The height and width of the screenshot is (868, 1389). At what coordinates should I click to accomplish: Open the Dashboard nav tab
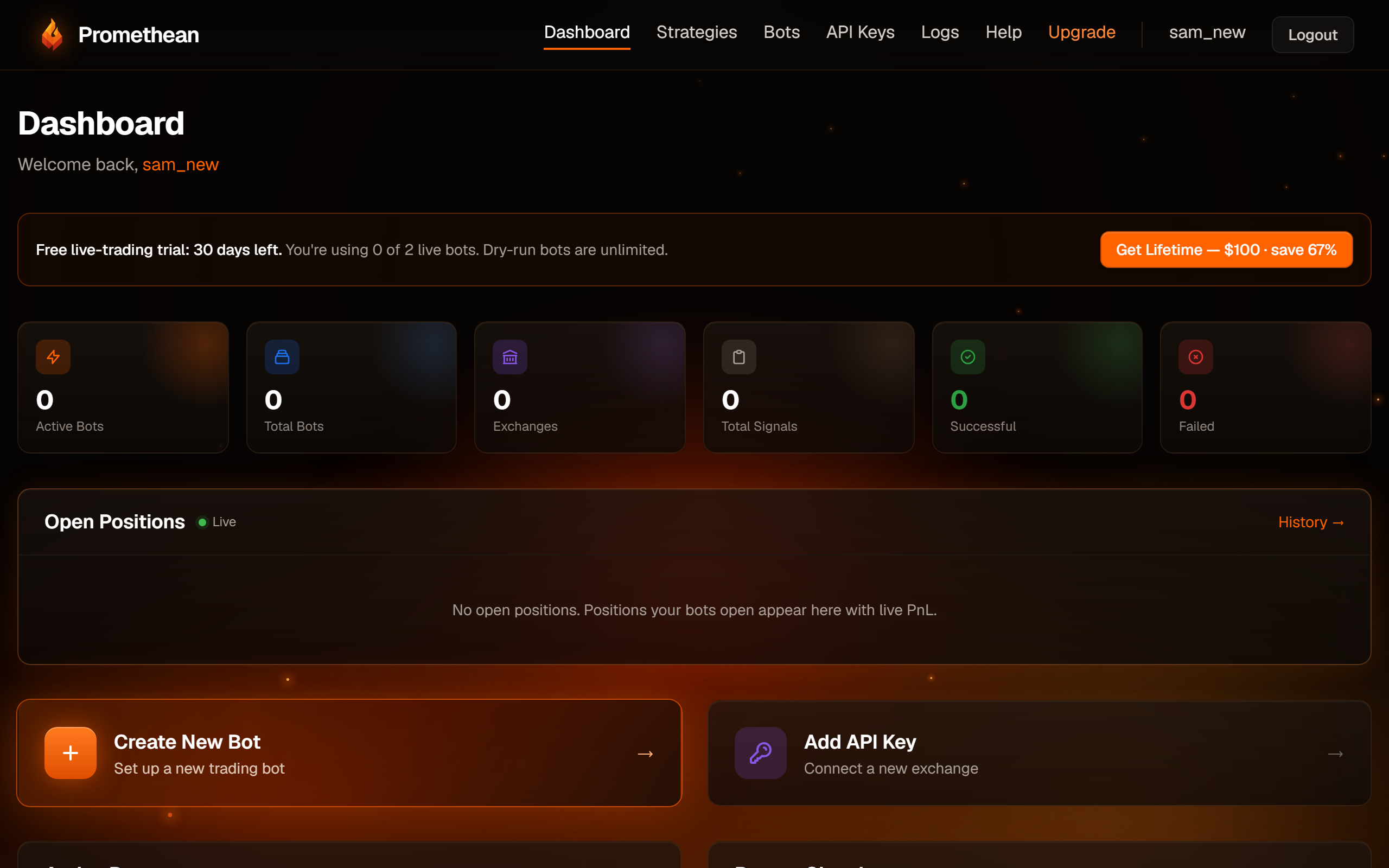(x=587, y=32)
